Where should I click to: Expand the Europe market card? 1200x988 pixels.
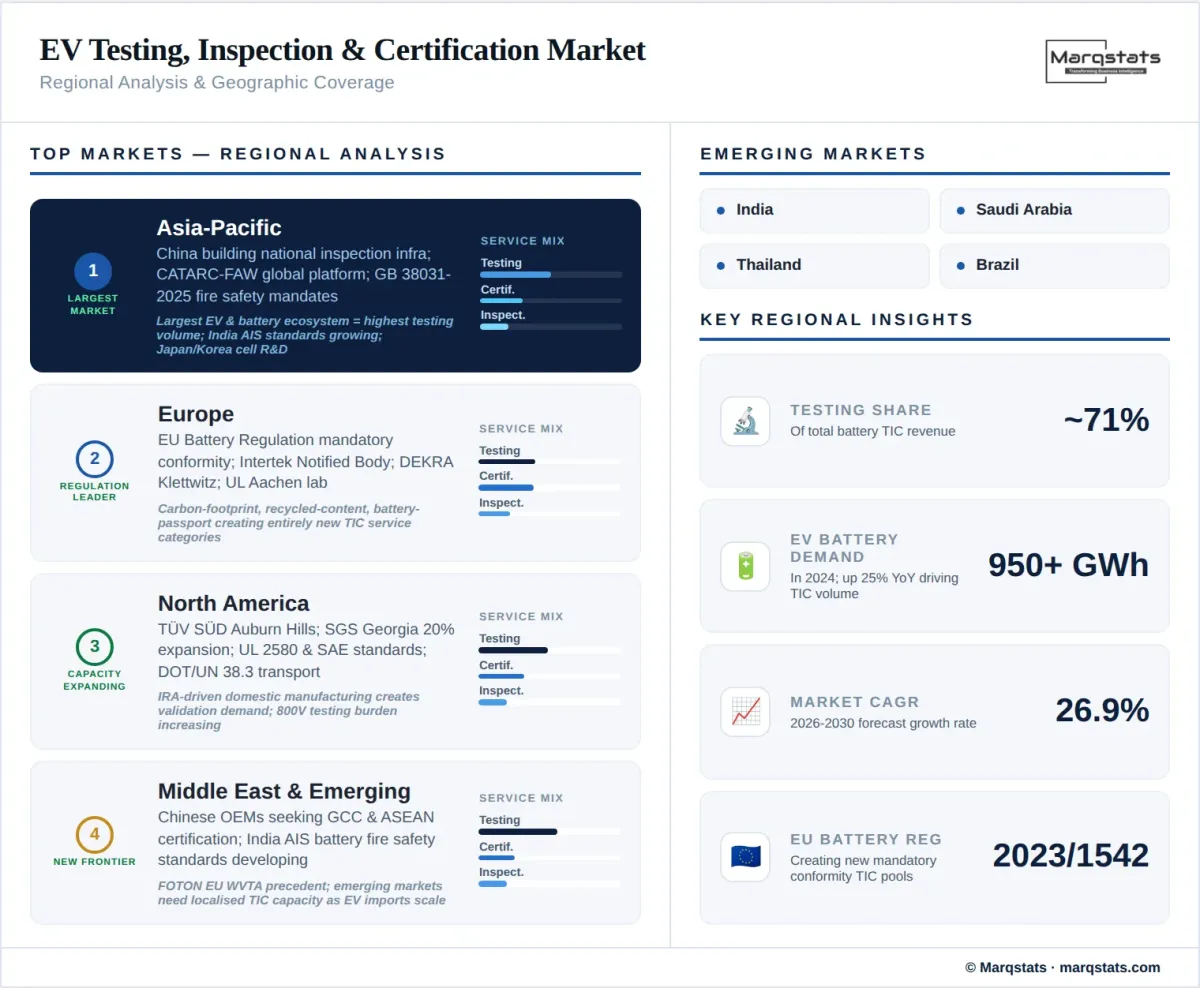tap(335, 472)
